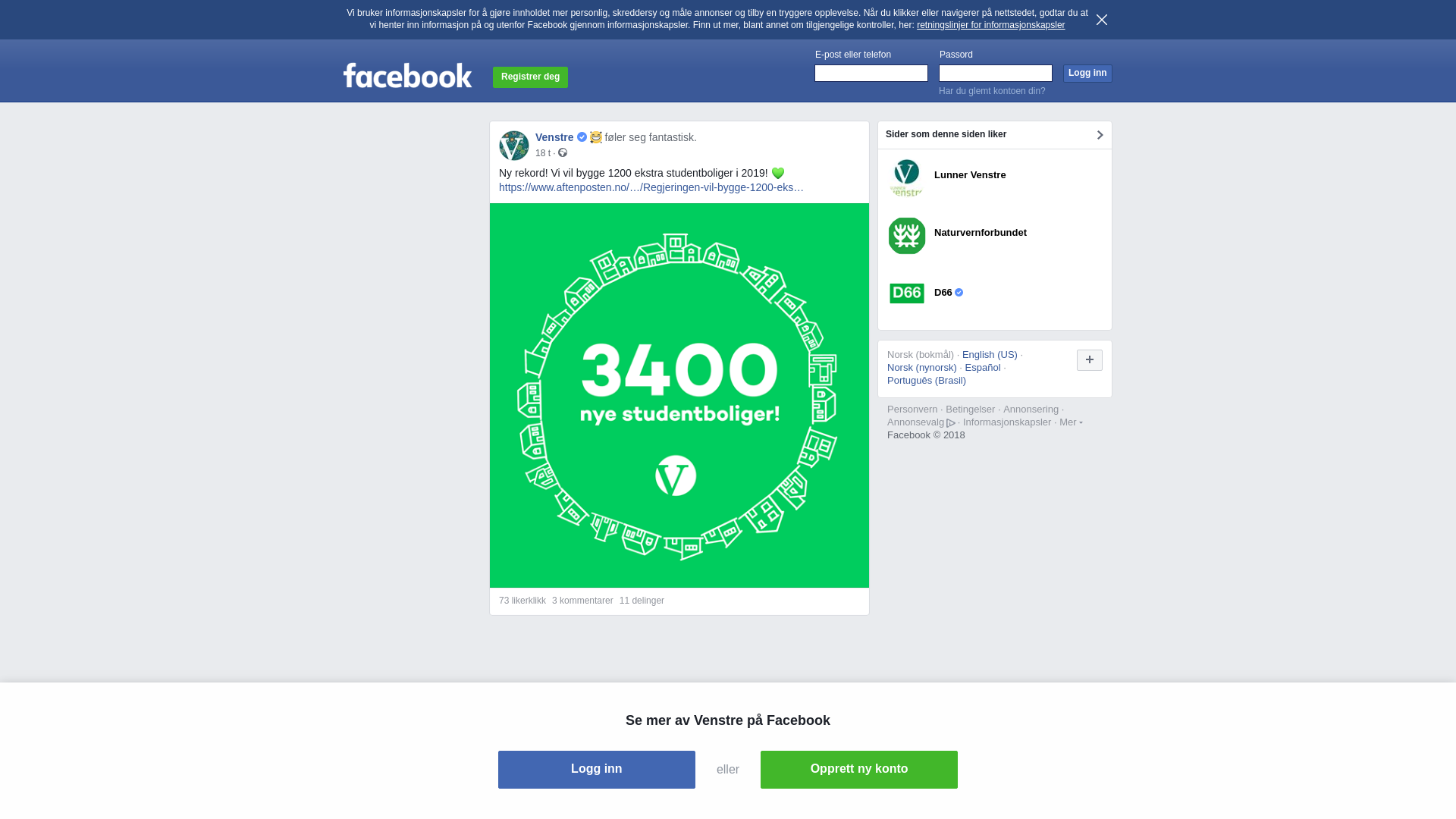
Task: Switch language to Norsk (nynorsk)
Action: coord(922,368)
